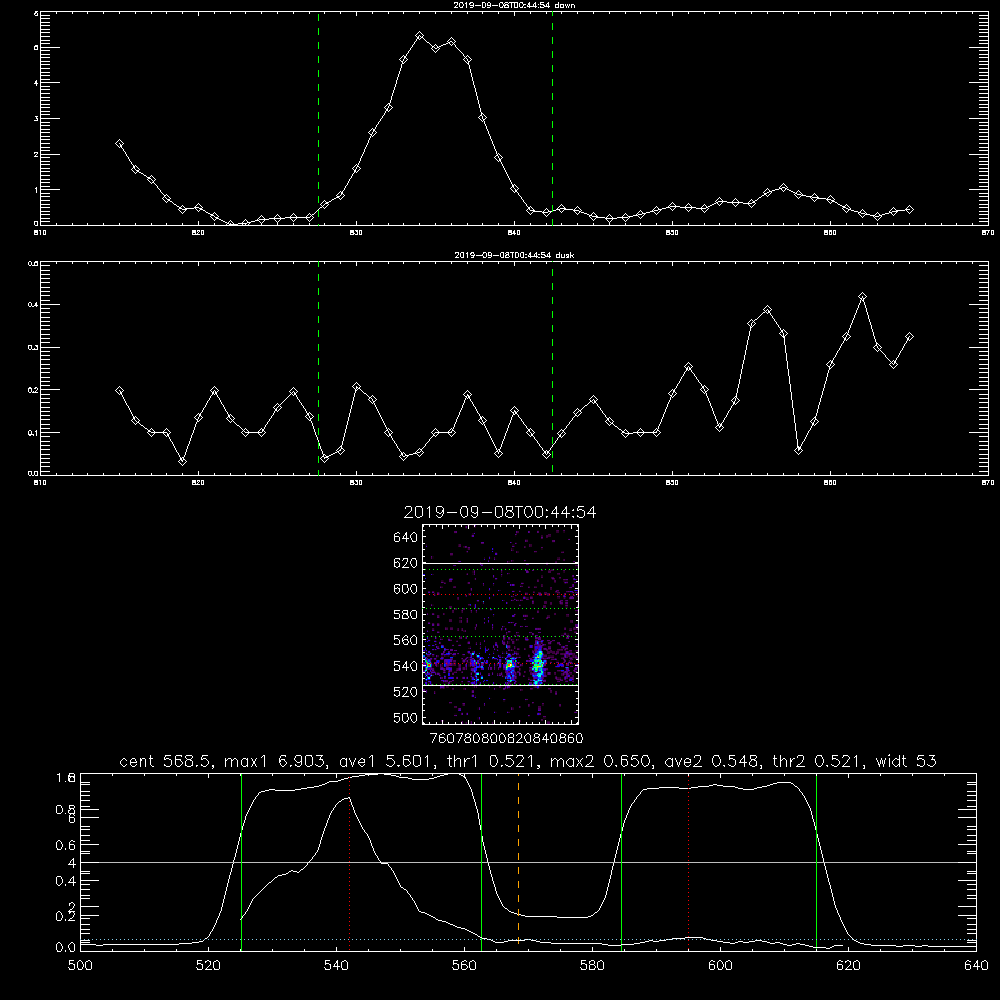Click the green solid line near 585
The height and width of the screenshot is (1000, 1000).
point(621,862)
